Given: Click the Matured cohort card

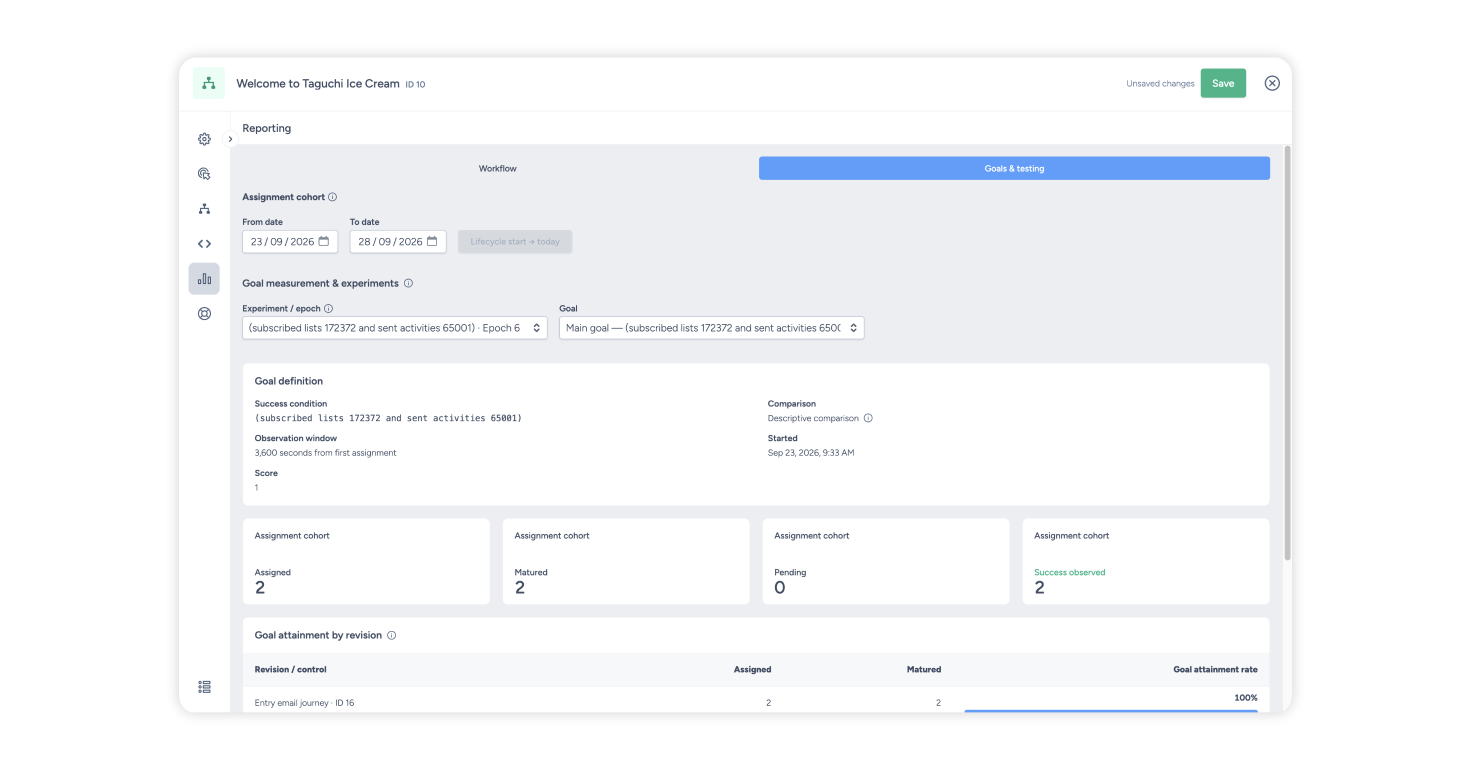Looking at the screenshot, I should 626,561.
